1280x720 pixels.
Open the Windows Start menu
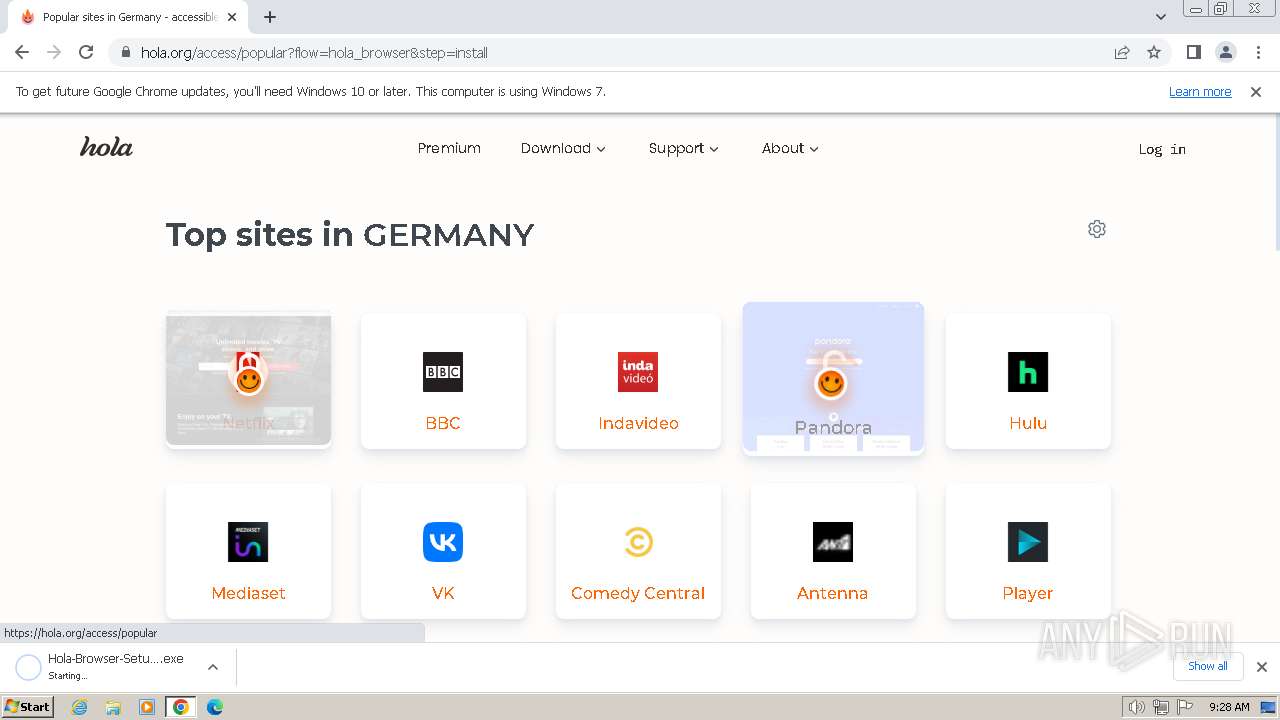[x=27, y=707]
